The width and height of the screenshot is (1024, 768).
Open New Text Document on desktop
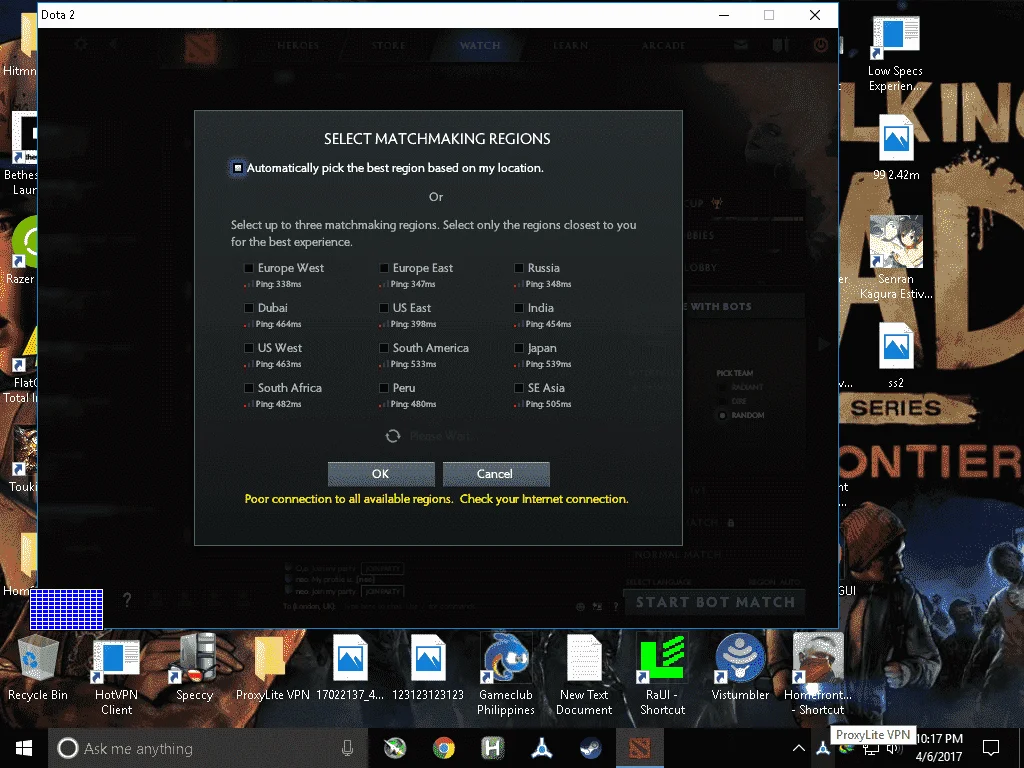[584, 675]
